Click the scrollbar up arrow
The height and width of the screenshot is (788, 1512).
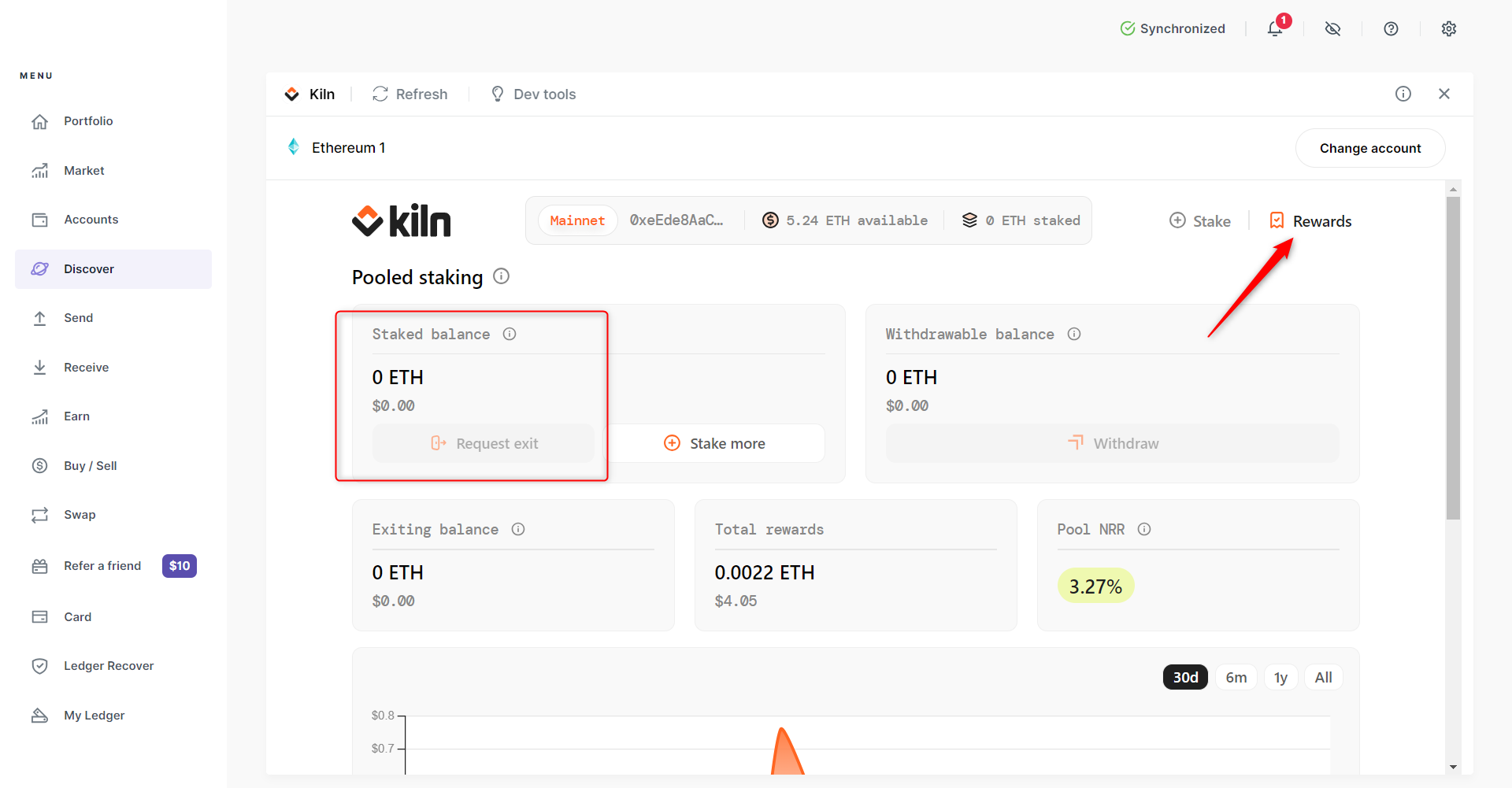pyautogui.click(x=1454, y=189)
